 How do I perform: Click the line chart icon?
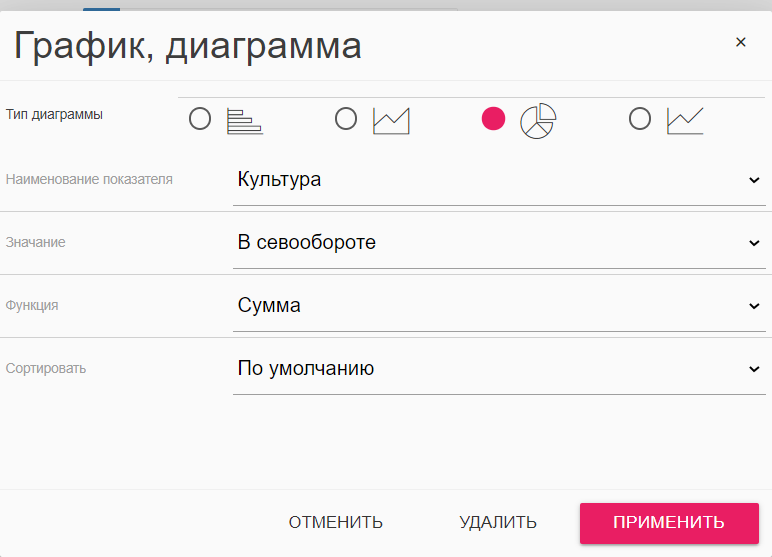click(685, 121)
